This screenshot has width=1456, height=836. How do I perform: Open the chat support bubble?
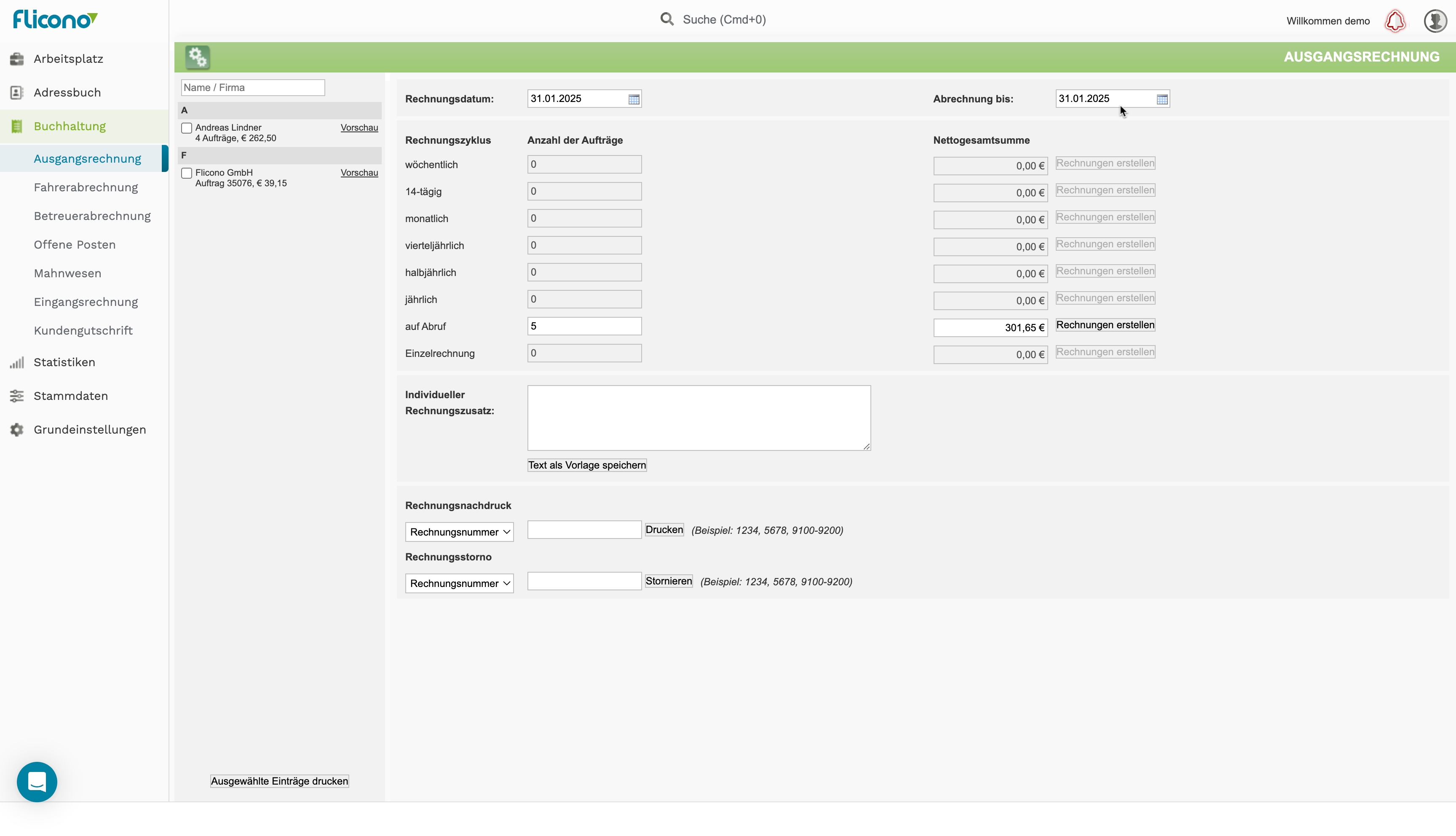(x=37, y=782)
